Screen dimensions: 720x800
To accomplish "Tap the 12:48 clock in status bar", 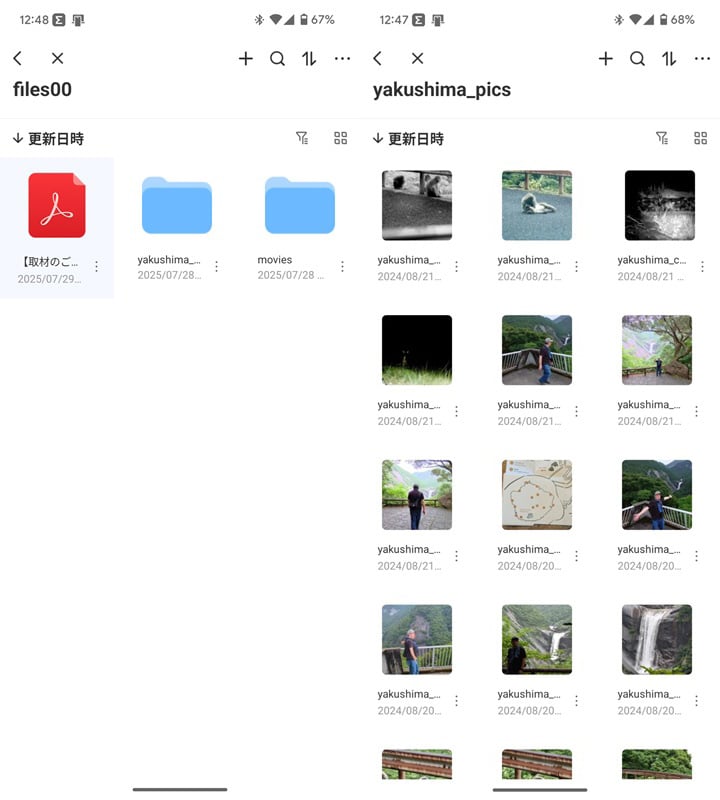I will tap(34, 20).
